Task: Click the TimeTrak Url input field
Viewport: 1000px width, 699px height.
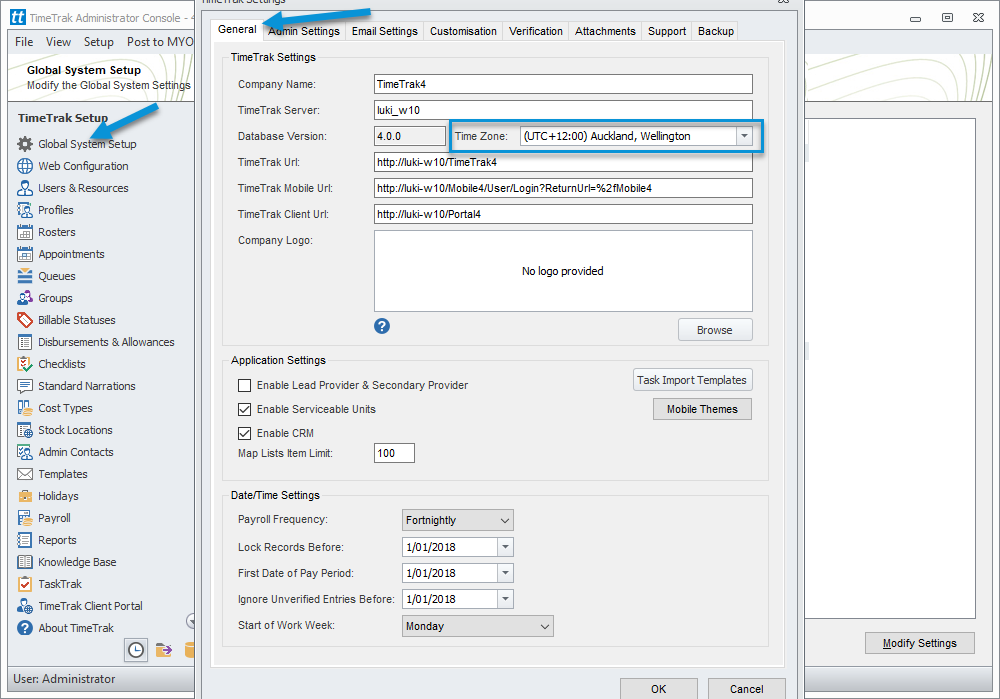Action: coord(563,162)
